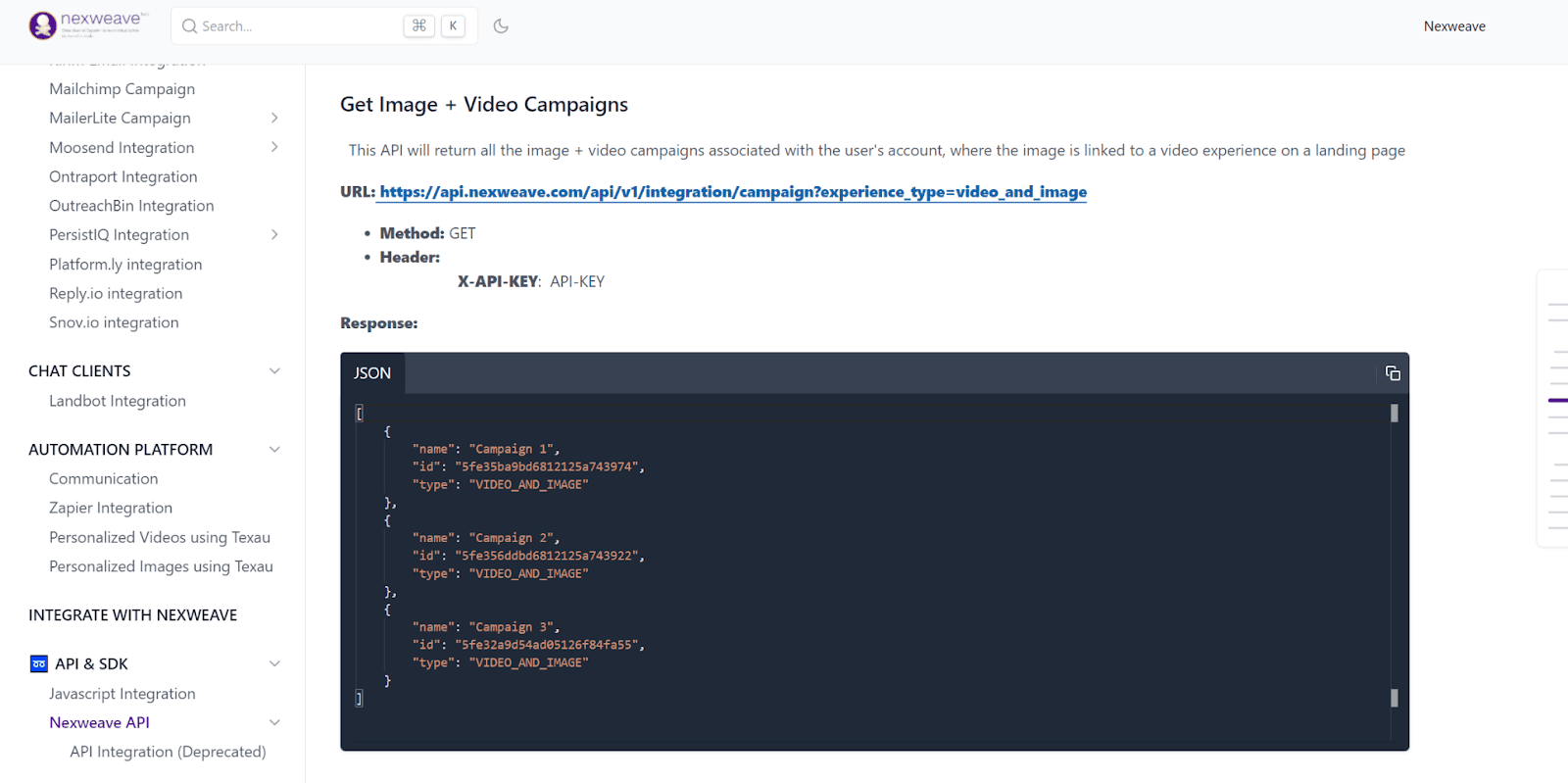Click the API campaign URL link
The height and width of the screenshot is (783, 1568).
(x=733, y=192)
